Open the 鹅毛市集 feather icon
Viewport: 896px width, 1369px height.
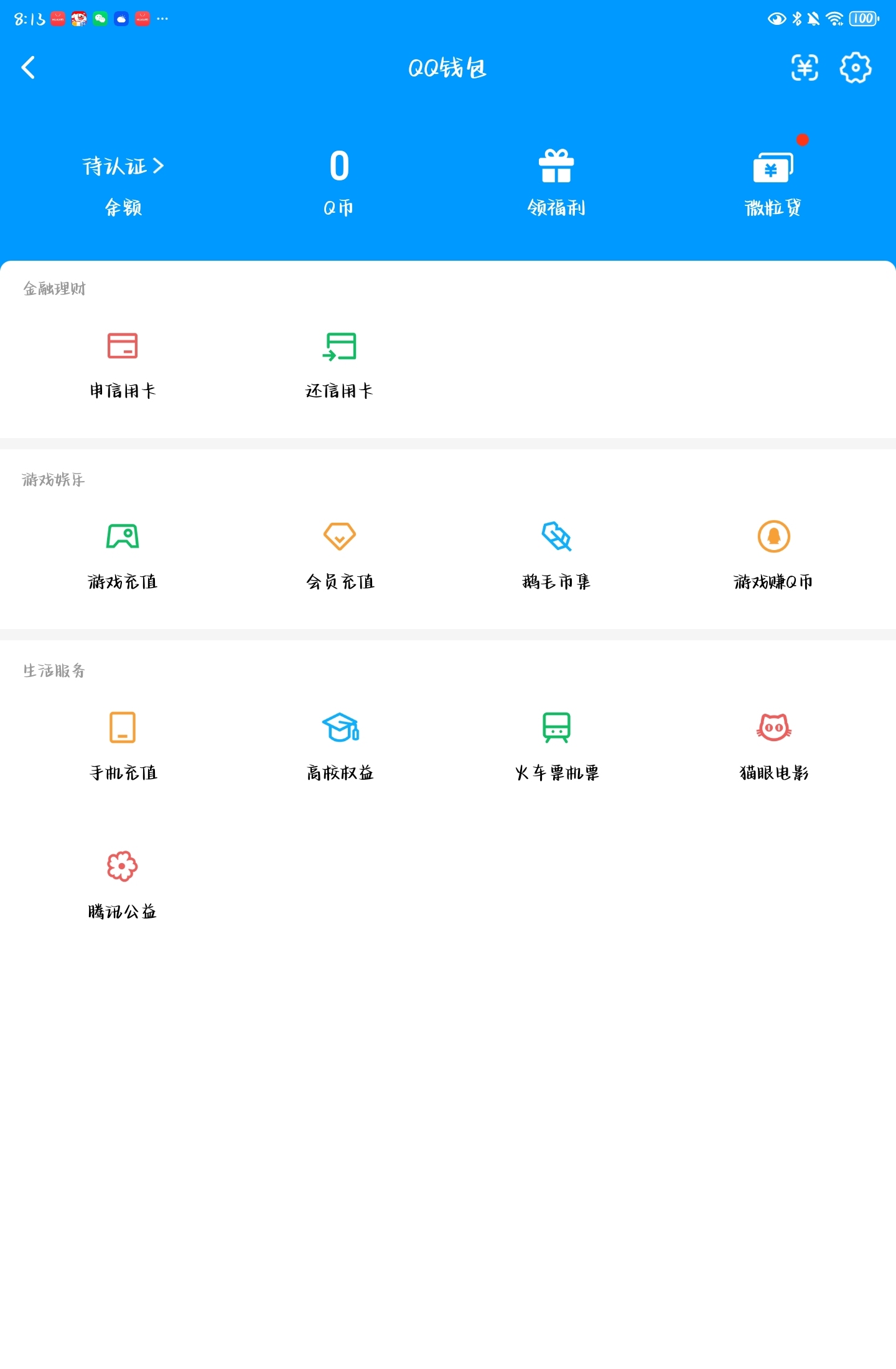(x=556, y=536)
